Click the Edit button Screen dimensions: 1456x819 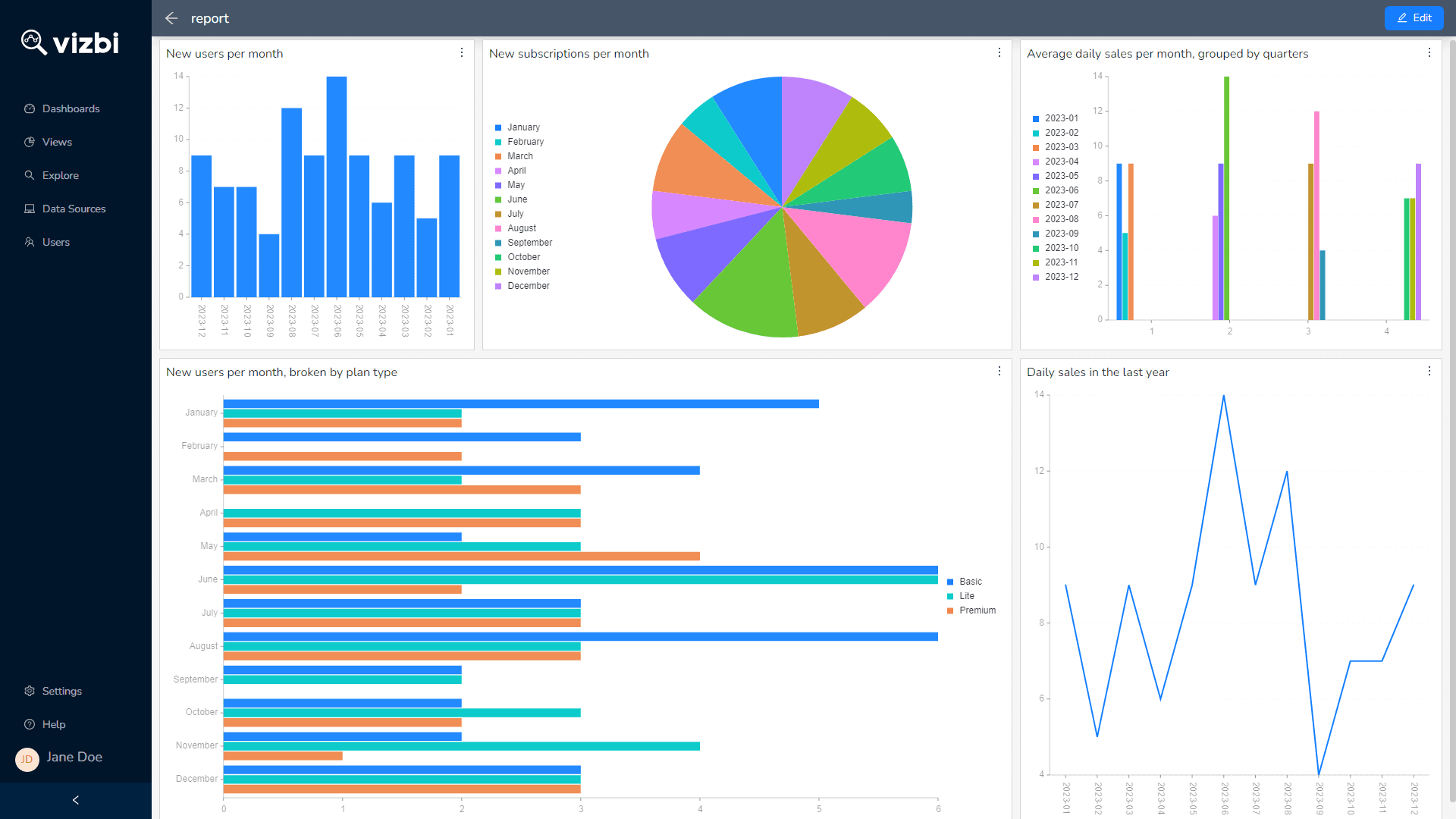click(x=1414, y=17)
